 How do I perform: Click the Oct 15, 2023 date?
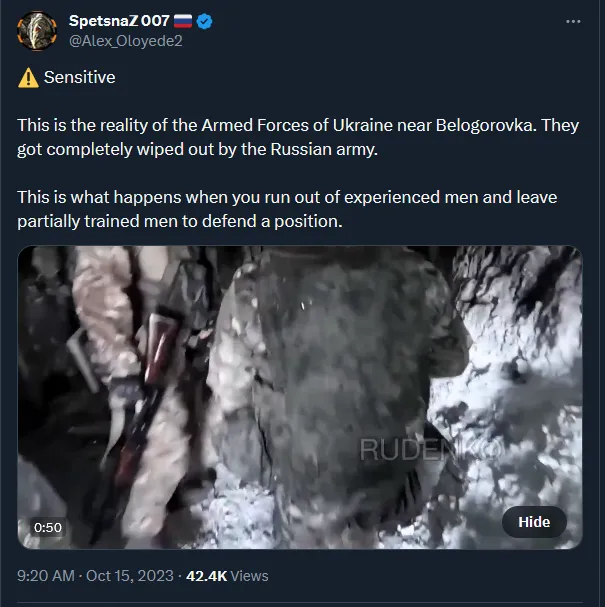pyautogui.click(x=130, y=576)
